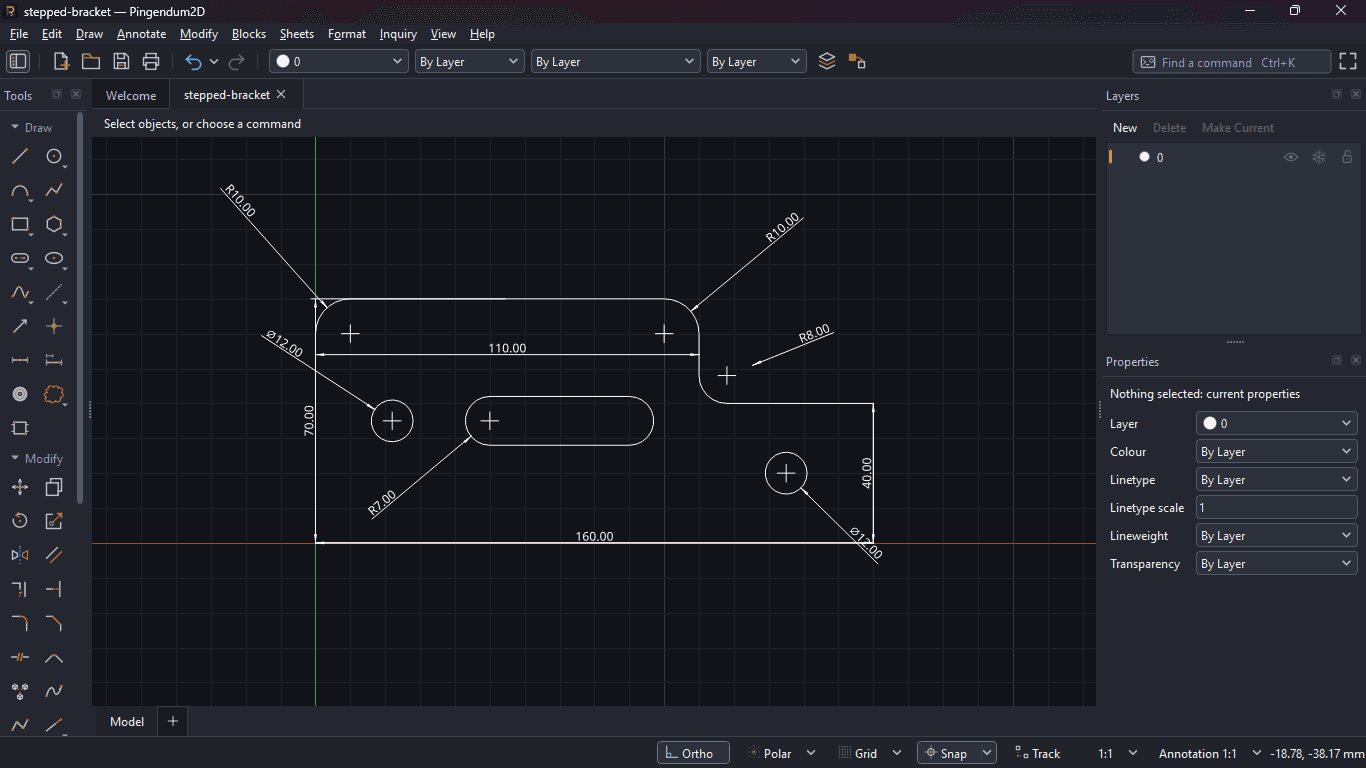Select the Mirror tool
This screenshot has height=768, width=1366.
pyautogui.click(x=20, y=555)
